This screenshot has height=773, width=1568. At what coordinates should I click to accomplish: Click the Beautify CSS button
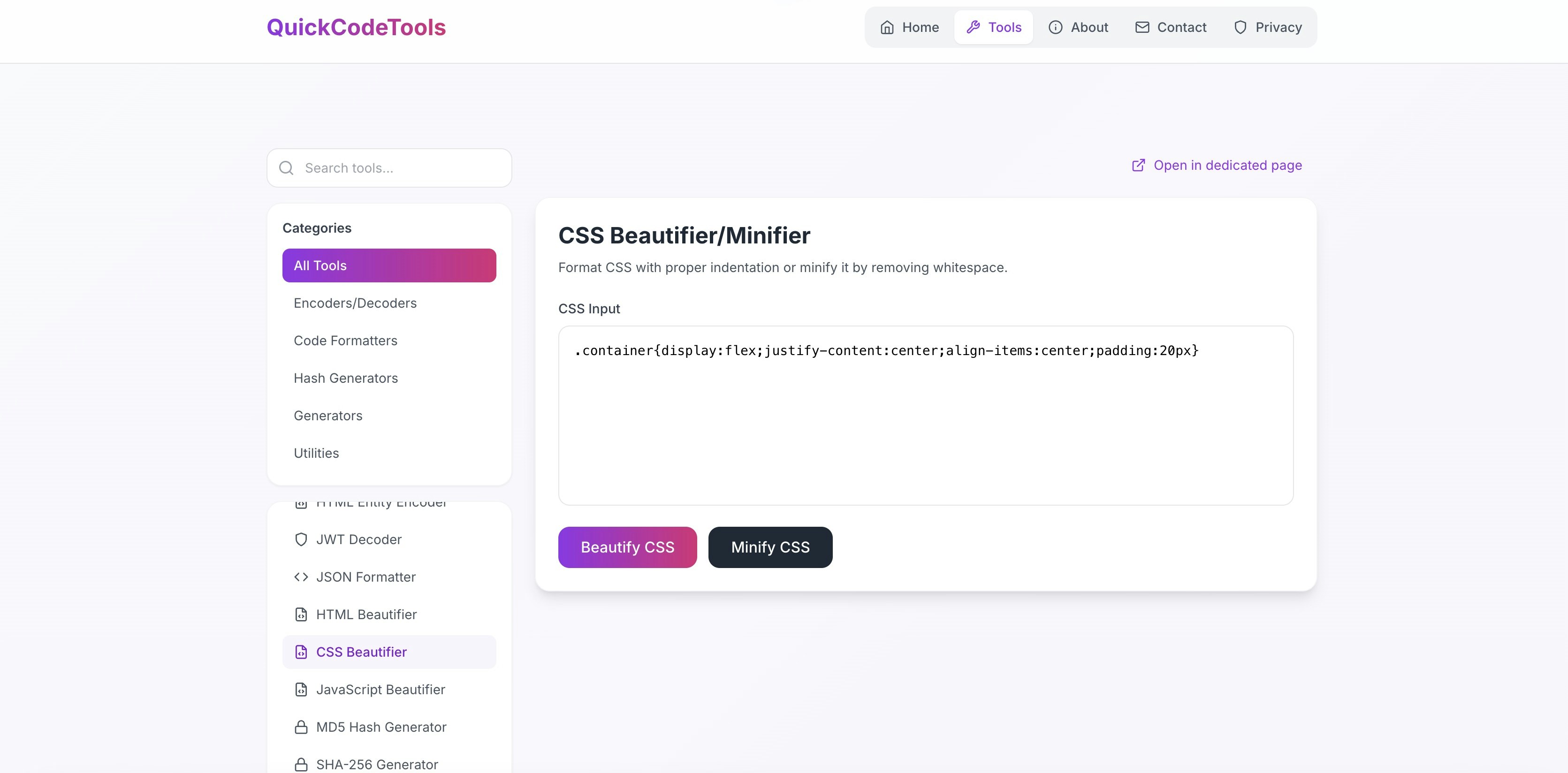click(x=627, y=546)
